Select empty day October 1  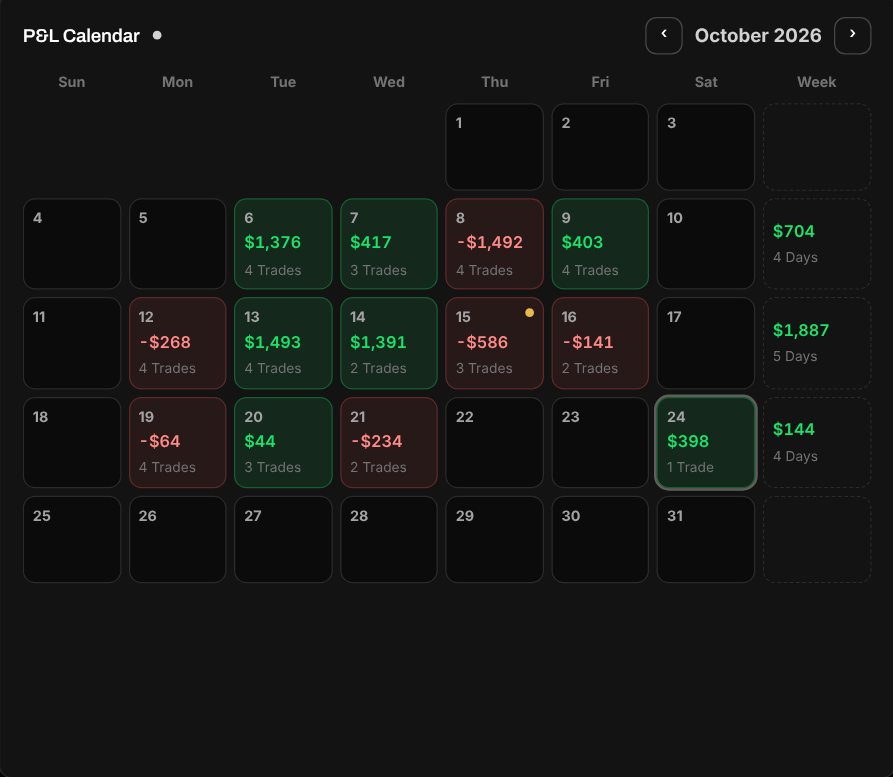point(494,146)
